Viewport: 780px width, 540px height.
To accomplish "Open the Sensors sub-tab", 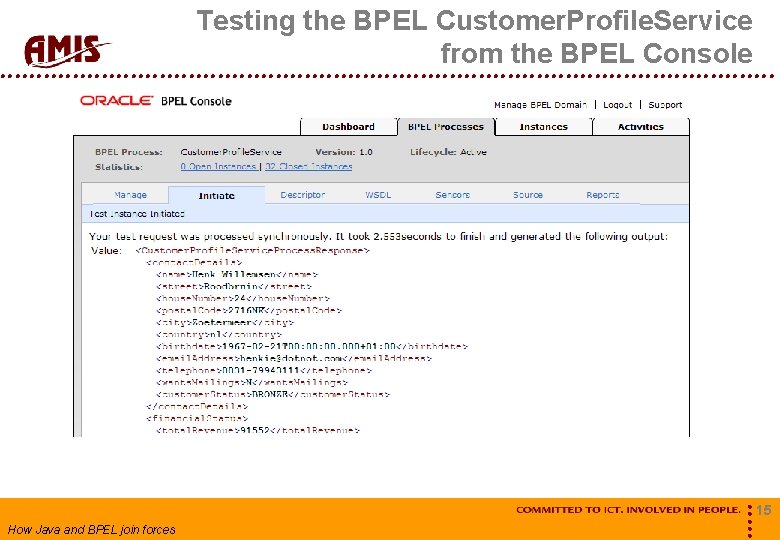I will [x=453, y=195].
